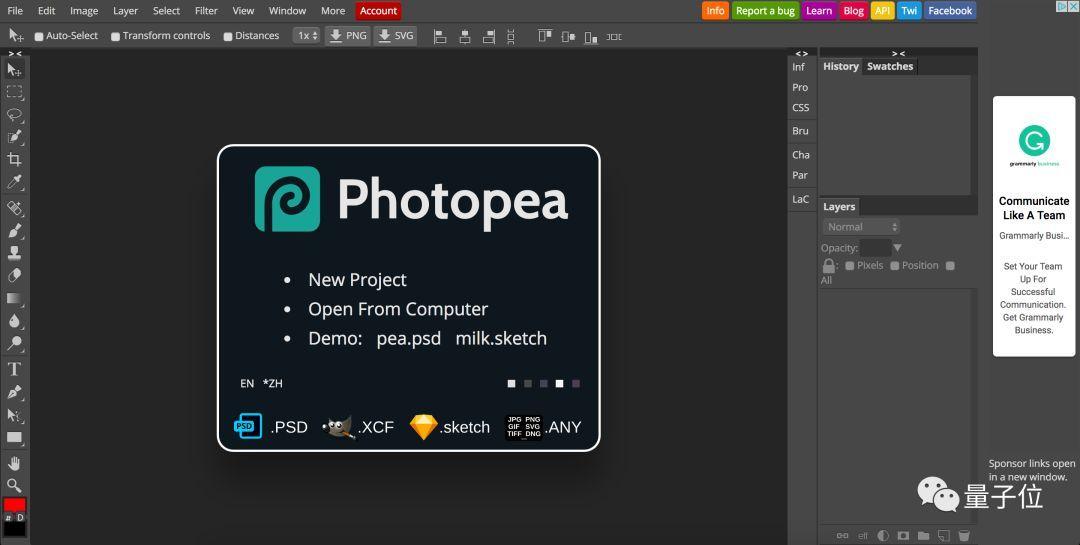Open the Image menu
The width and height of the screenshot is (1080, 545).
(84, 11)
